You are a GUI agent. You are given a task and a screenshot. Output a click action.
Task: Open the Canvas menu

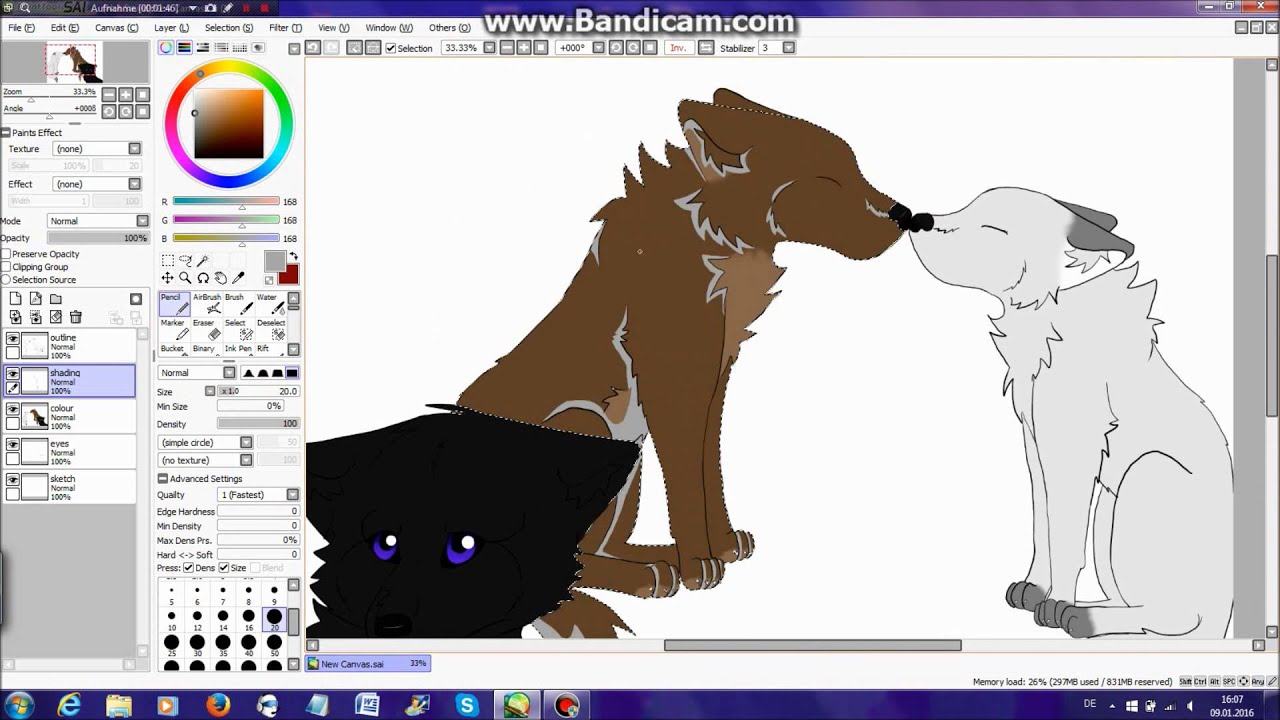pyautogui.click(x=117, y=28)
